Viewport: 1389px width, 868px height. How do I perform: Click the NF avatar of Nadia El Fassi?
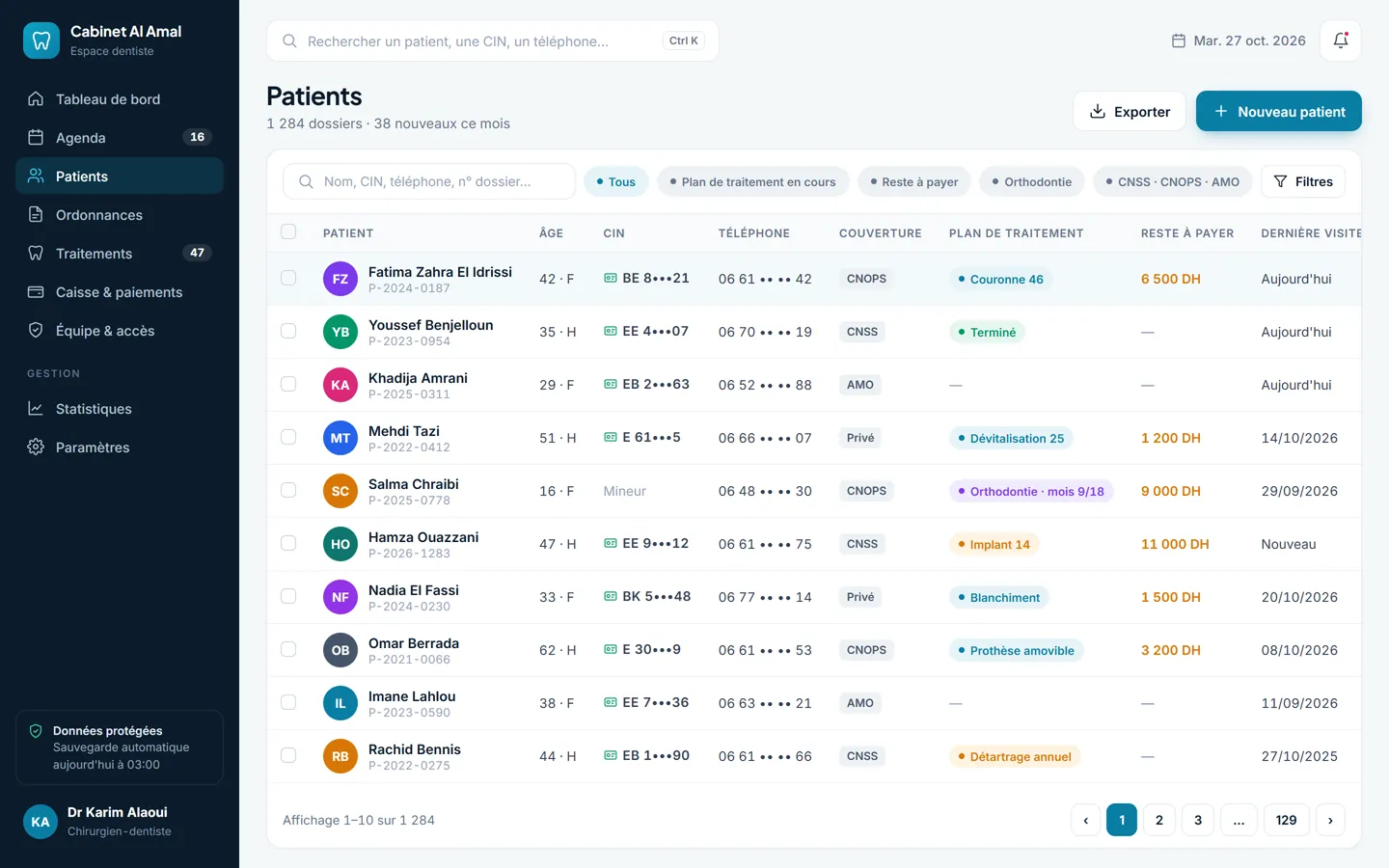[x=340, y=597]
